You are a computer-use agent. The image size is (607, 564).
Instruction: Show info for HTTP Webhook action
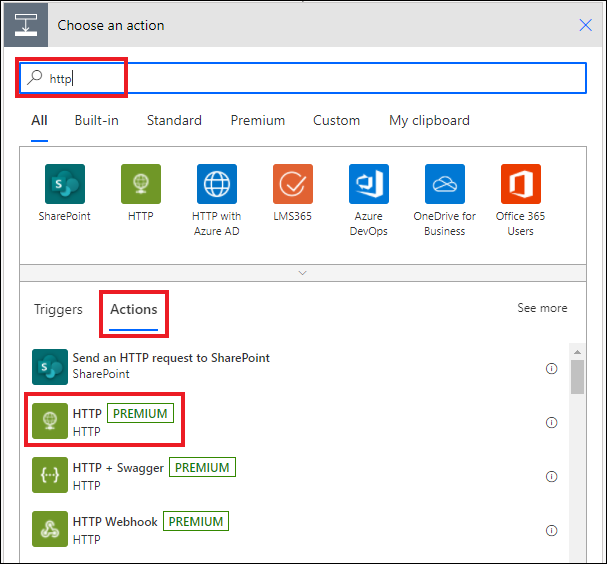click(x=551, y=530)
